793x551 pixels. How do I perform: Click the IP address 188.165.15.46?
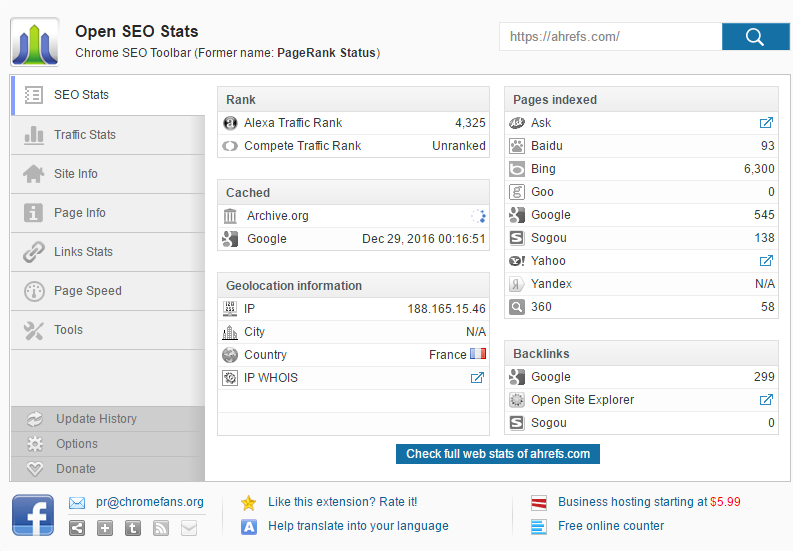[447, 309]
